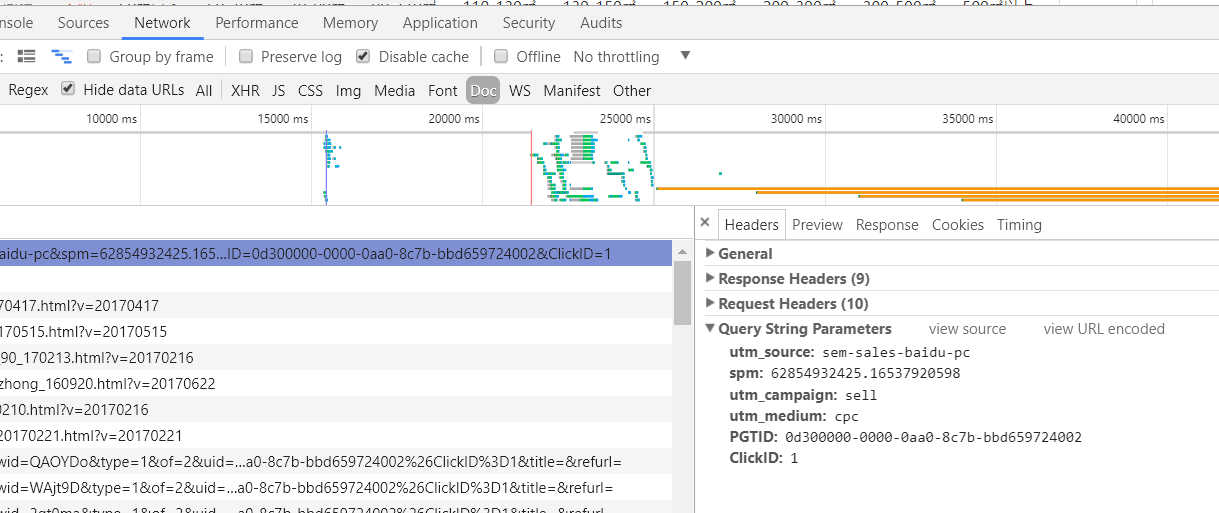Viewport: 1219px width, 513px height.
Task: Filter requests by XHR type
Action: pos(245,90)
